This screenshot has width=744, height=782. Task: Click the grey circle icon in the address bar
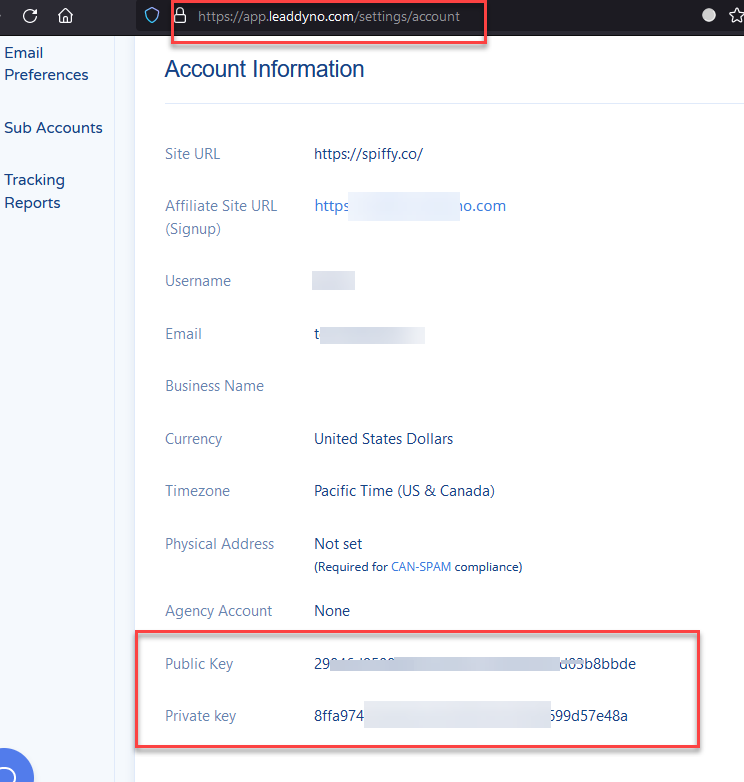tap(709, 15)
